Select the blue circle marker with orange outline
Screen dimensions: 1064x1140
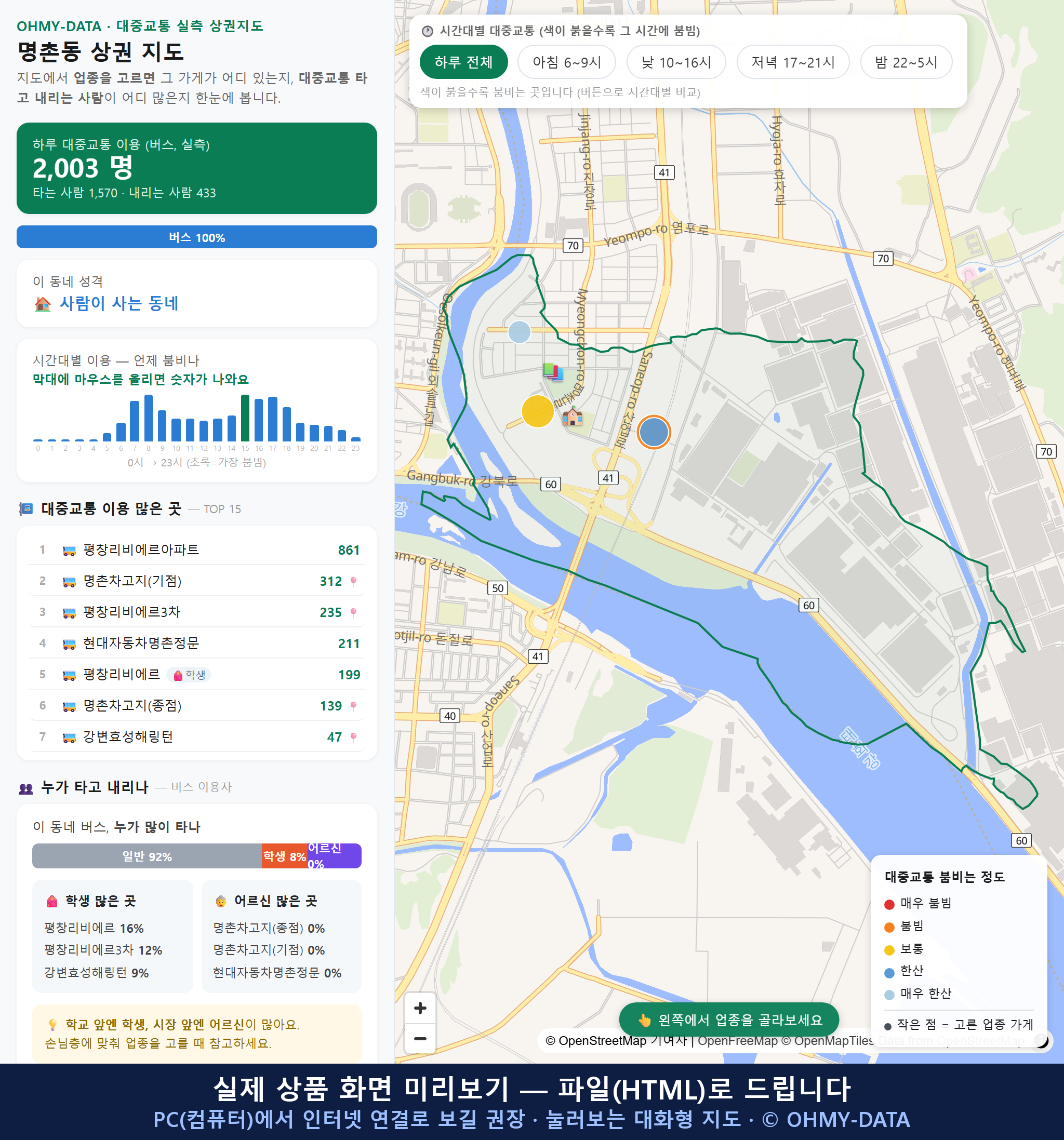click(654, 432)
